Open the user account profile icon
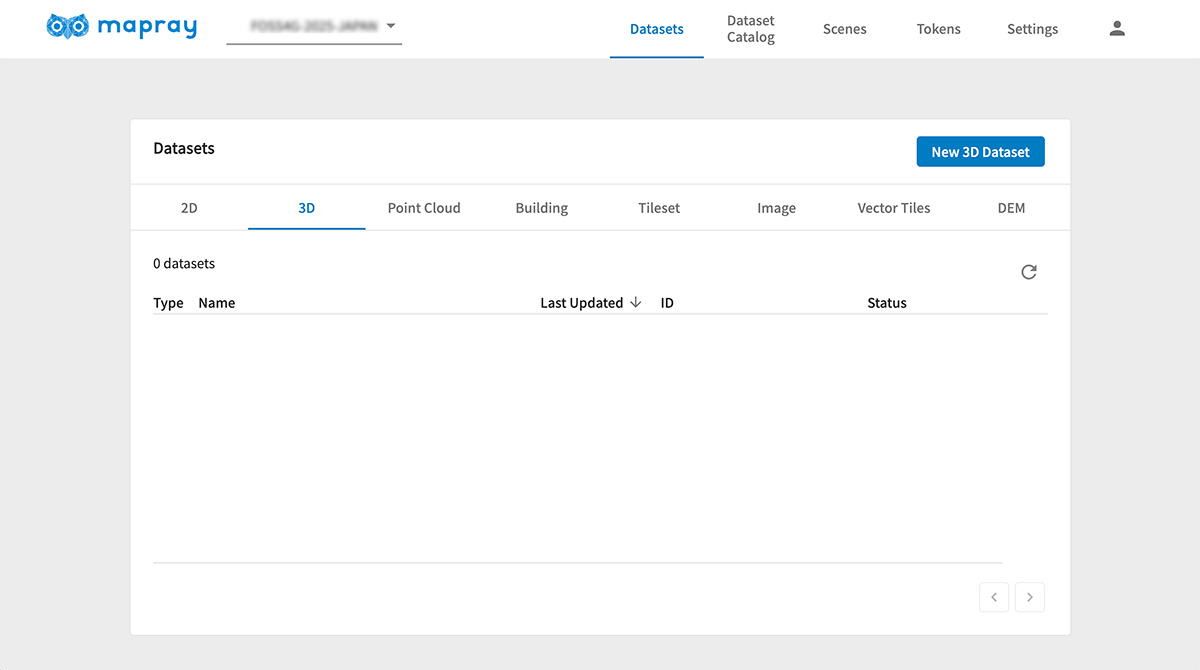Screen dimensions: 1200x670 point(1117,29)
